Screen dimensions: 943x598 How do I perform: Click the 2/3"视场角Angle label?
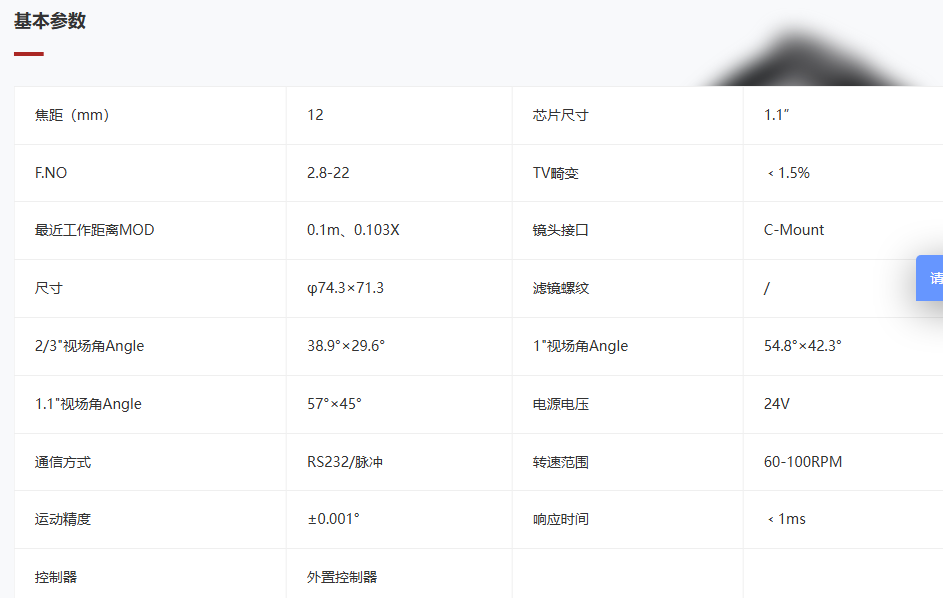(x=90, y=346)
